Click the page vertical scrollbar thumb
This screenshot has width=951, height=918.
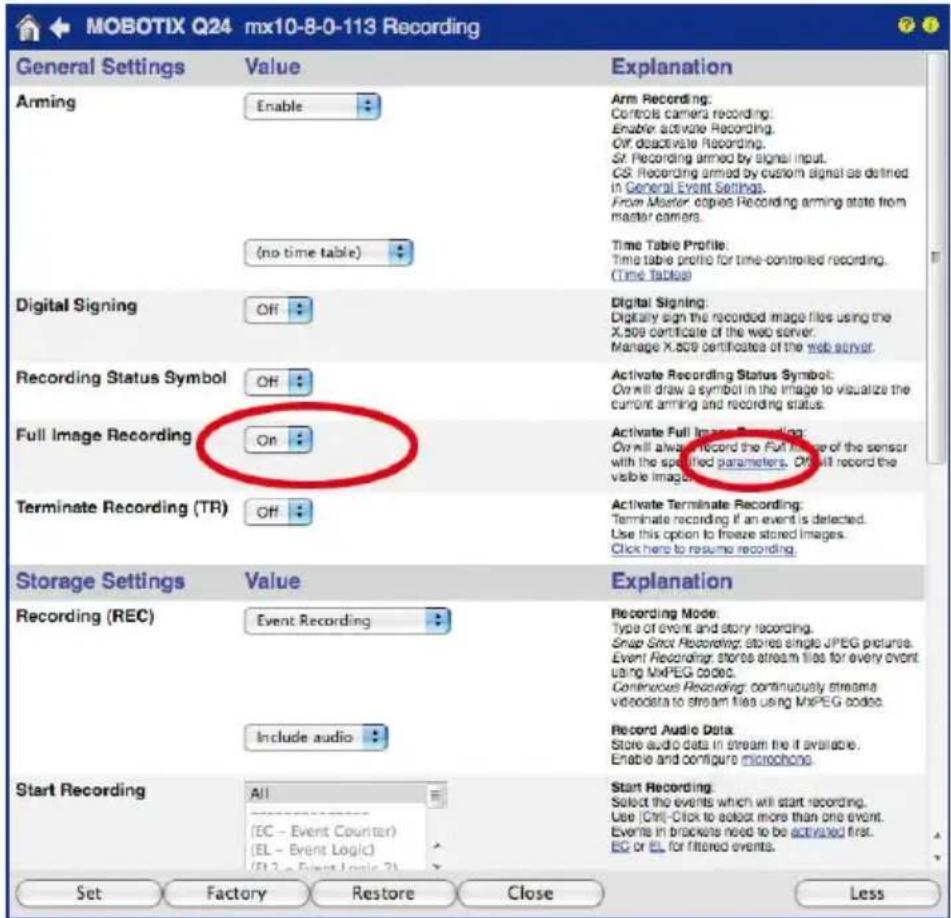(x=936, y=257)
